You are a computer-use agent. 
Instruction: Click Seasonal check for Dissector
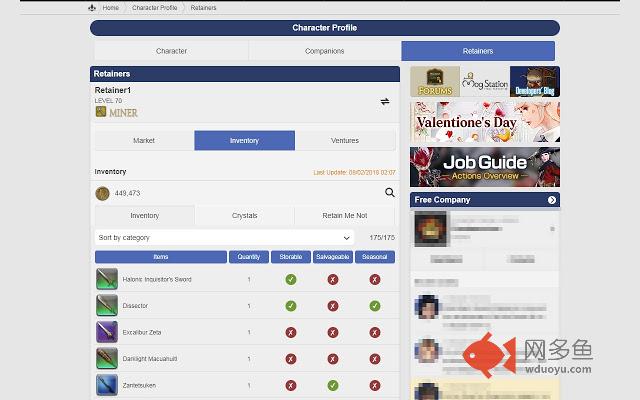(375, 306)
